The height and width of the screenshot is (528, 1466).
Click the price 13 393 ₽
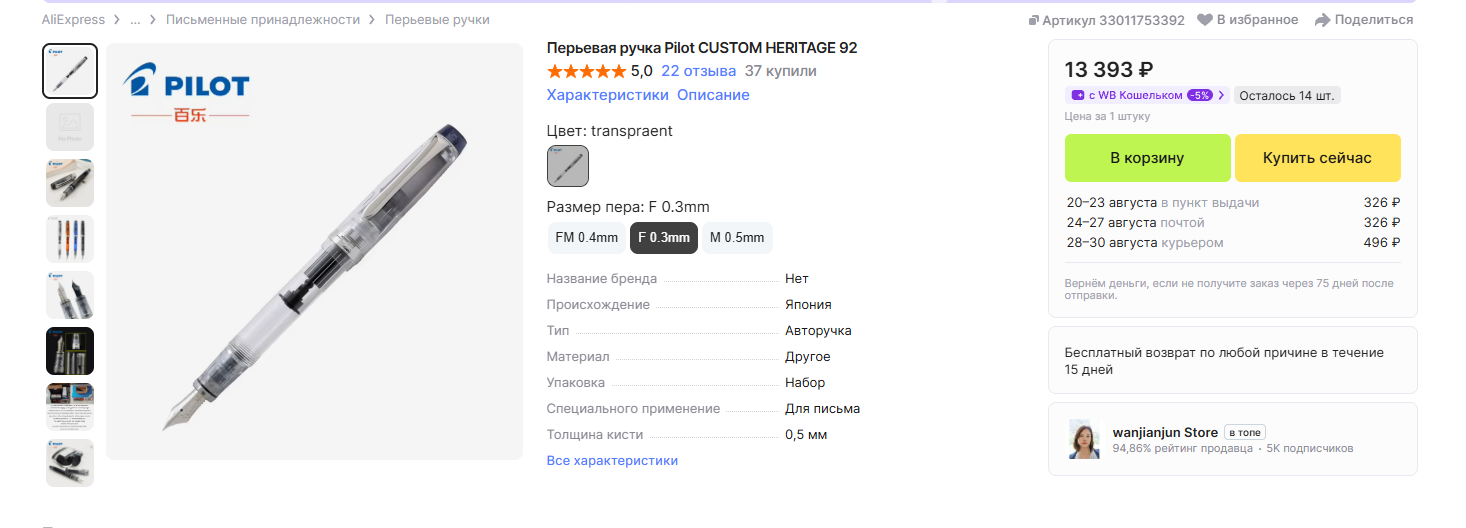pos(1109,69)
